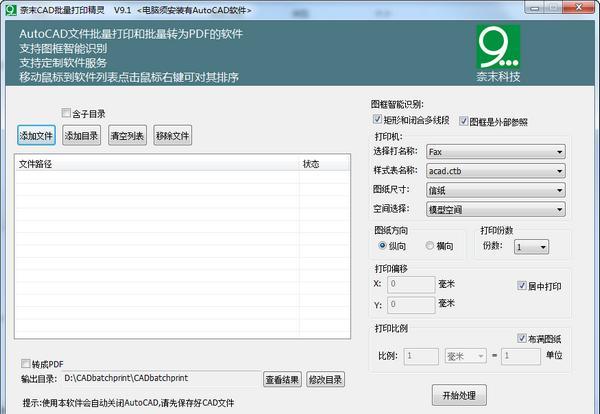The image size is (600, 414).
Task: Click the scale units input field before 单位
Action: click(x=521, y=356)
